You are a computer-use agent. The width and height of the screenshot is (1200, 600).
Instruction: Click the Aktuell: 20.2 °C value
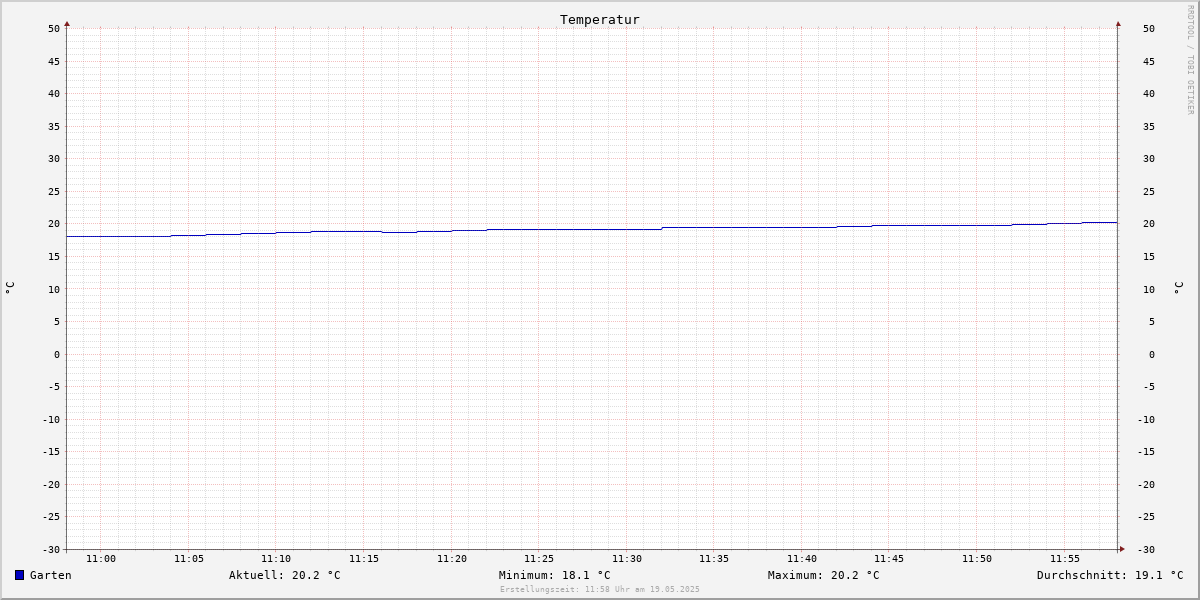point(285,575)
